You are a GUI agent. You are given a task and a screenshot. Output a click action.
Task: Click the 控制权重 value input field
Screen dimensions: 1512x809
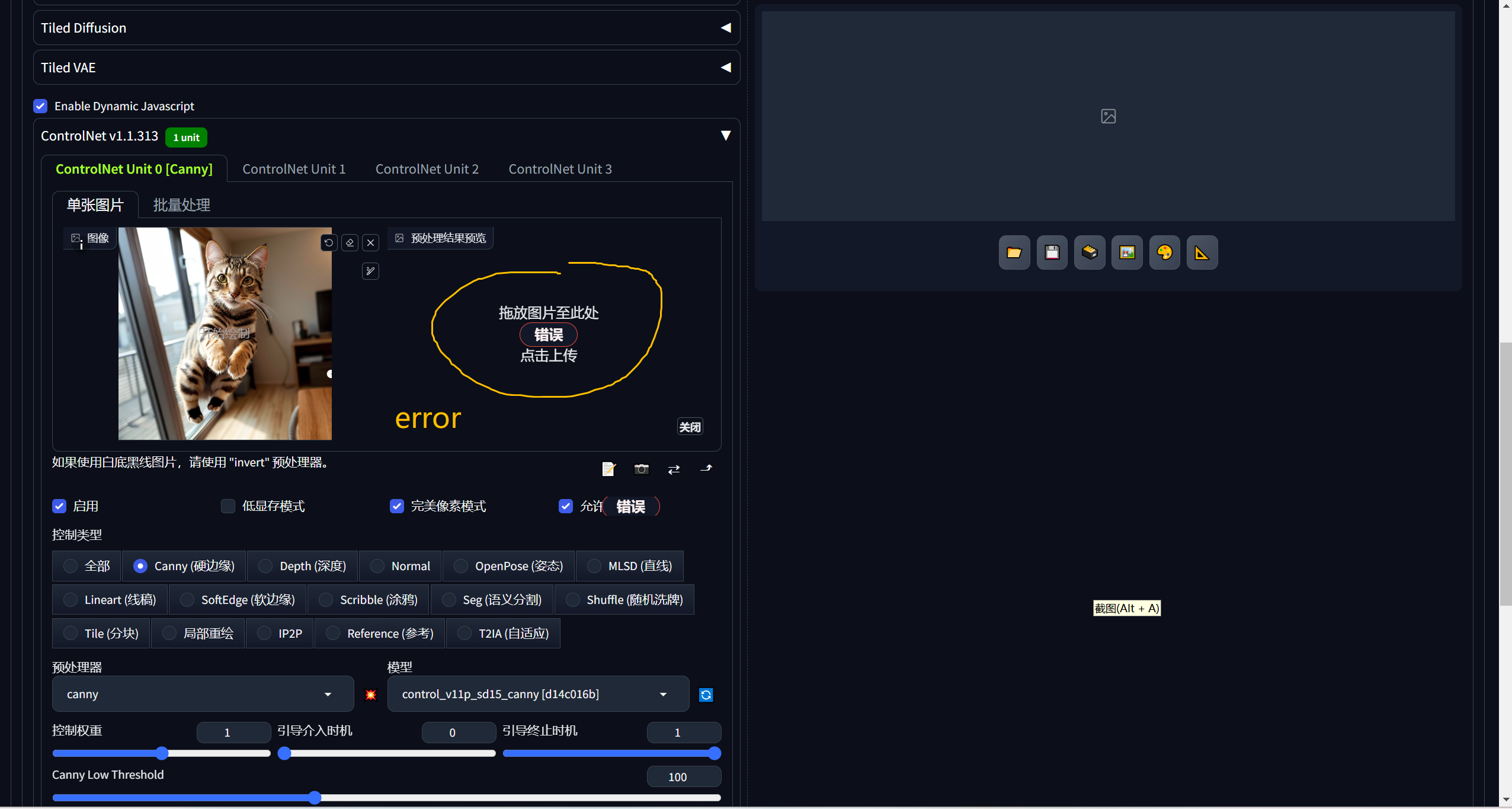pyautogui.click(x=233, y=733)
